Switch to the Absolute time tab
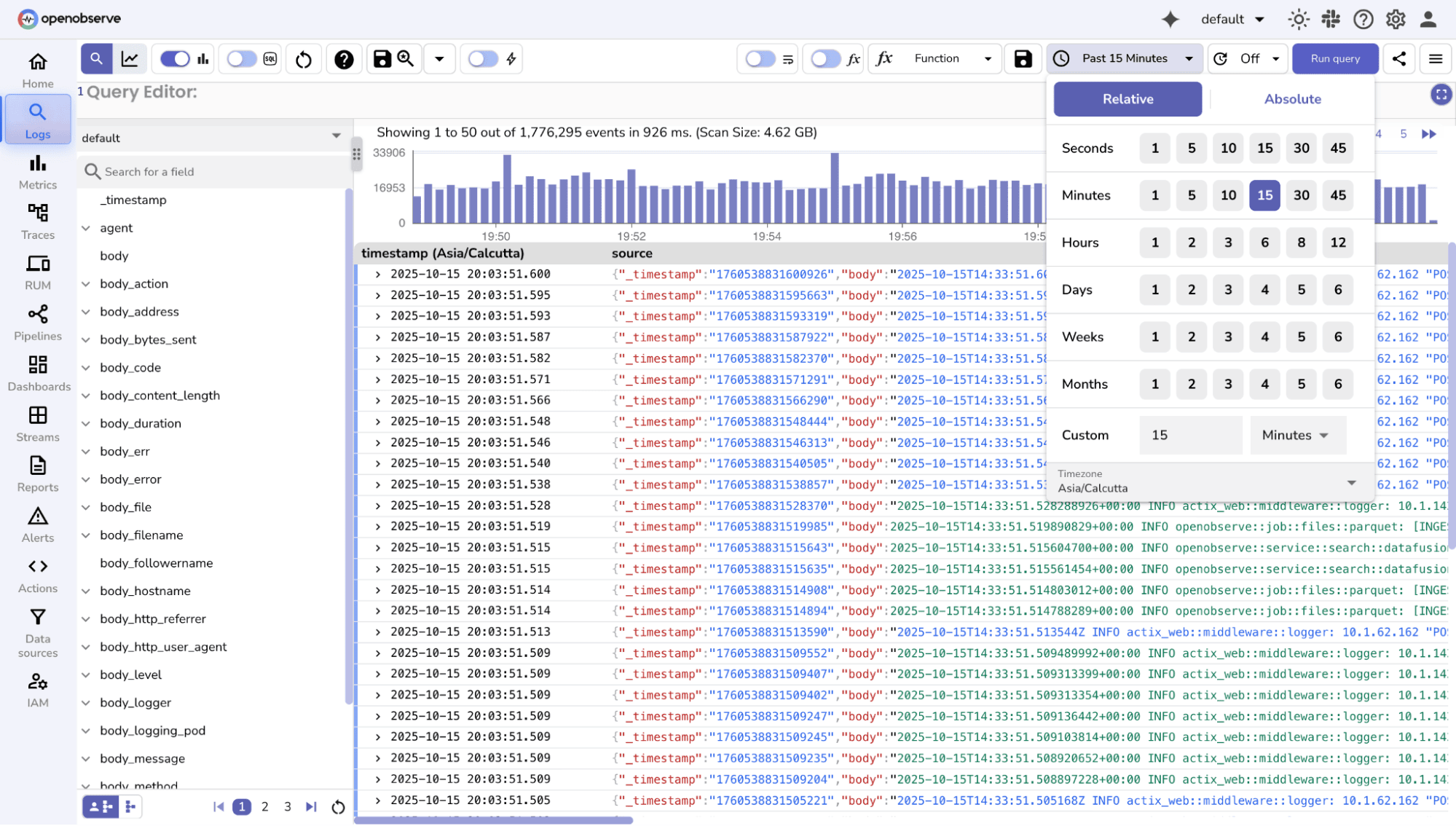The height and width of the screenshot is (826, 1456). (1292, 99)
